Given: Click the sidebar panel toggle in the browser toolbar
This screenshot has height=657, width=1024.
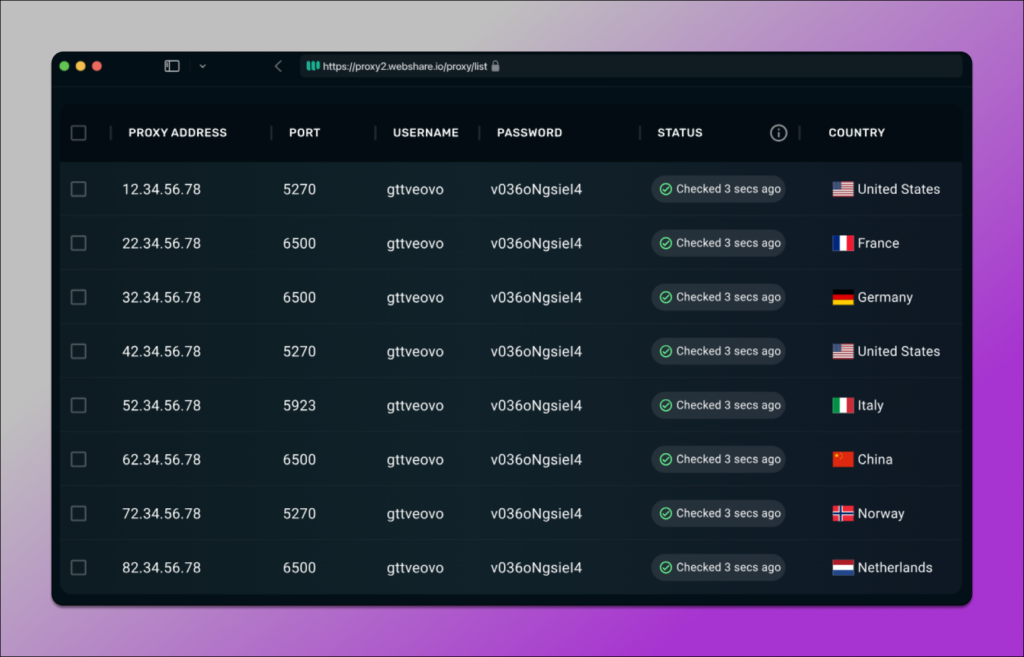Looking at the screenshot, I should point(171,65).
